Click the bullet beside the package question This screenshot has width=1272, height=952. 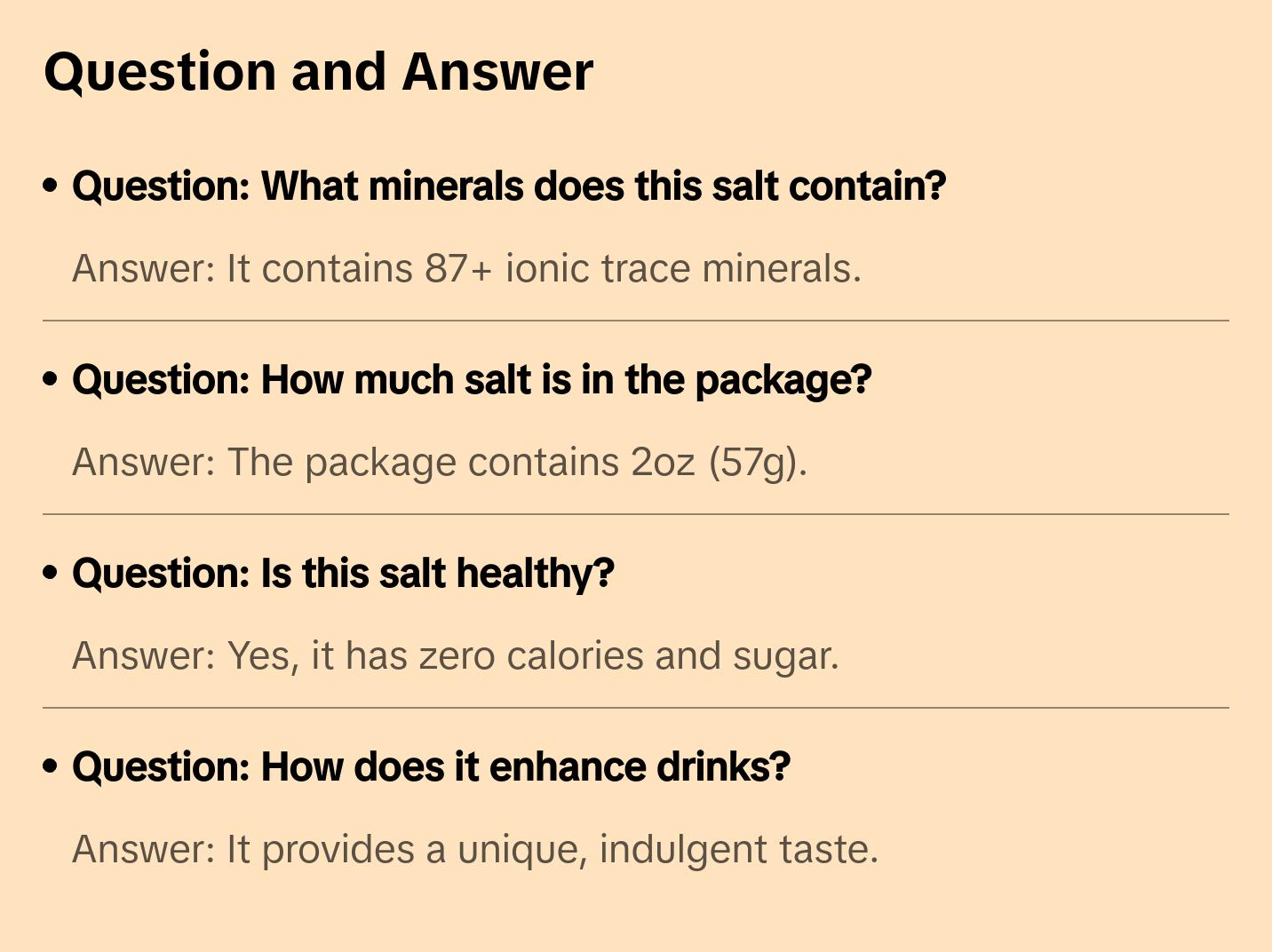point(51,379)
